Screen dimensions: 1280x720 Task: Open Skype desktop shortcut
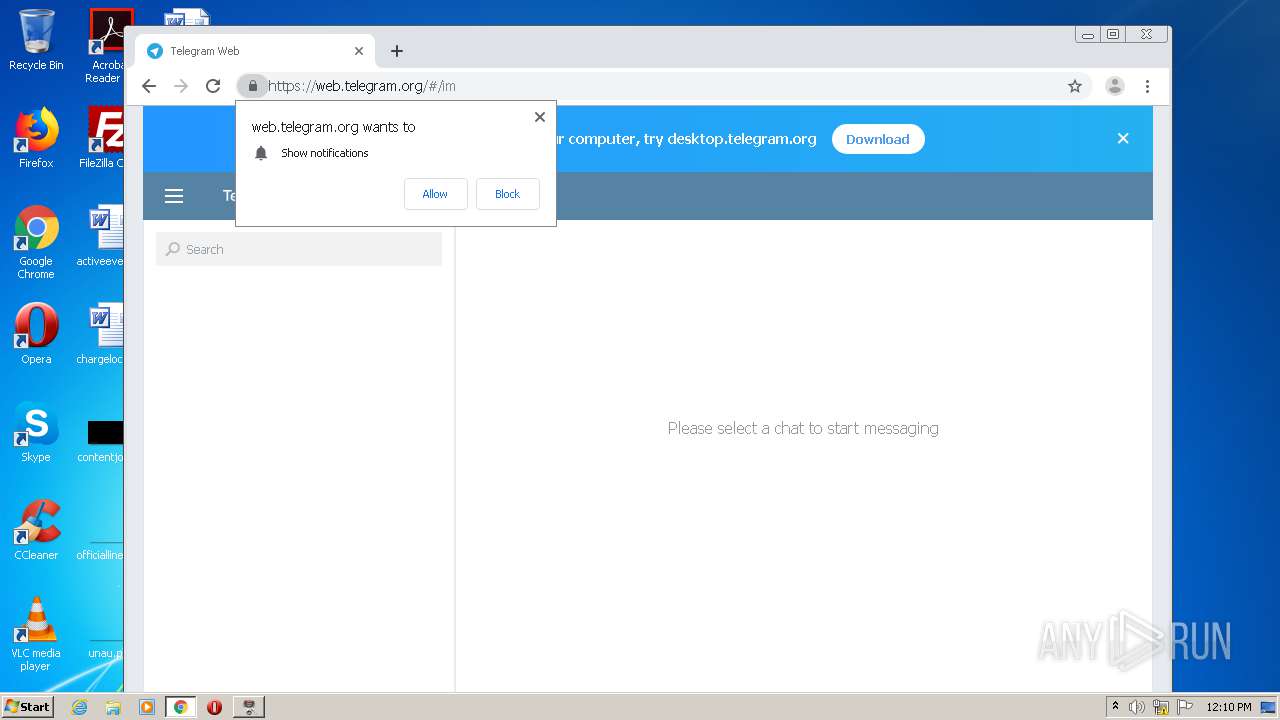(36, 432)
